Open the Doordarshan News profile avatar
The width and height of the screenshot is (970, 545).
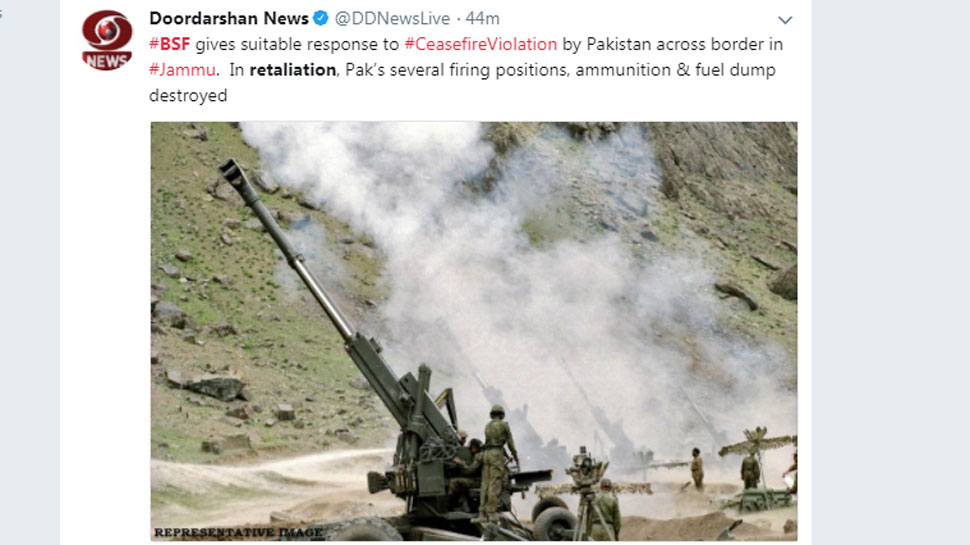(107, 40)
